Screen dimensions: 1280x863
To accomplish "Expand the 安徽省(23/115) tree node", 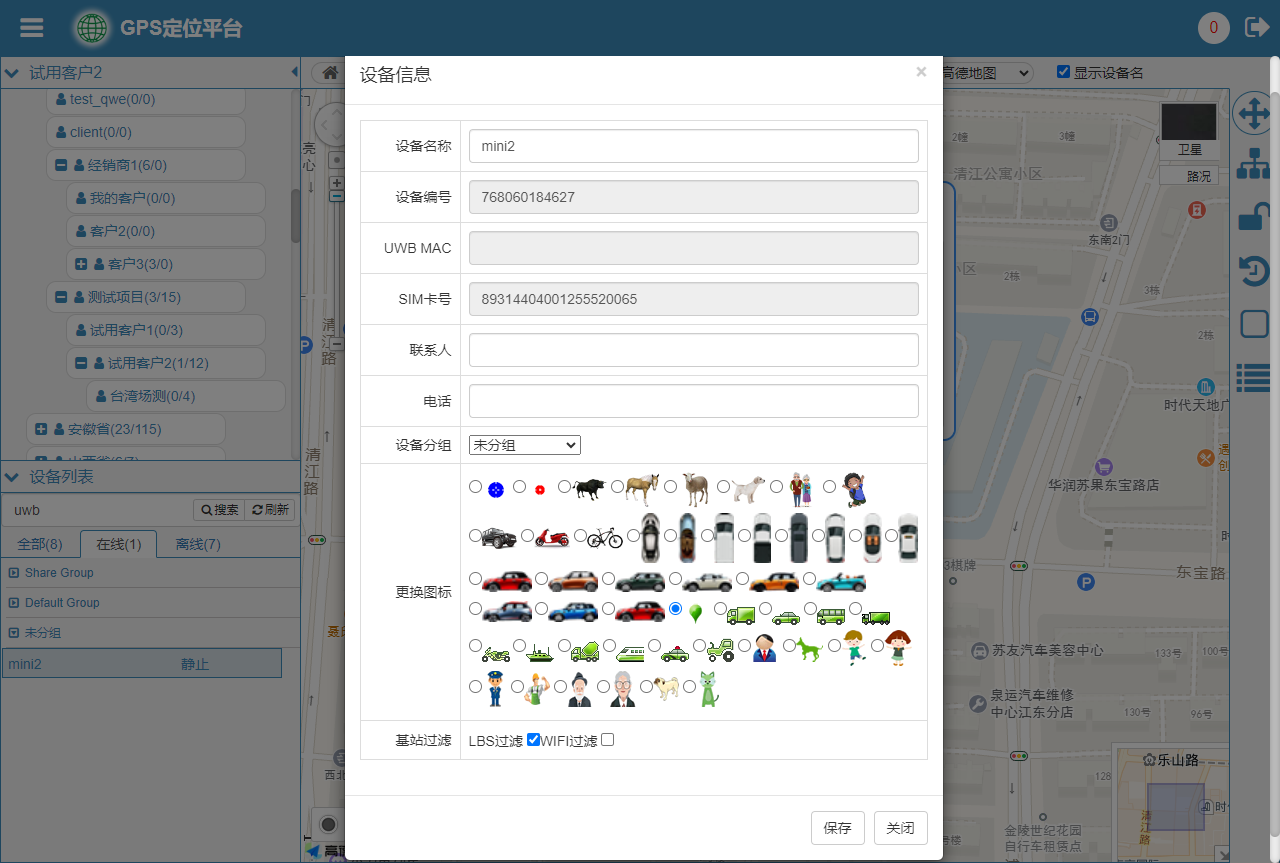I will pos(41,429).
